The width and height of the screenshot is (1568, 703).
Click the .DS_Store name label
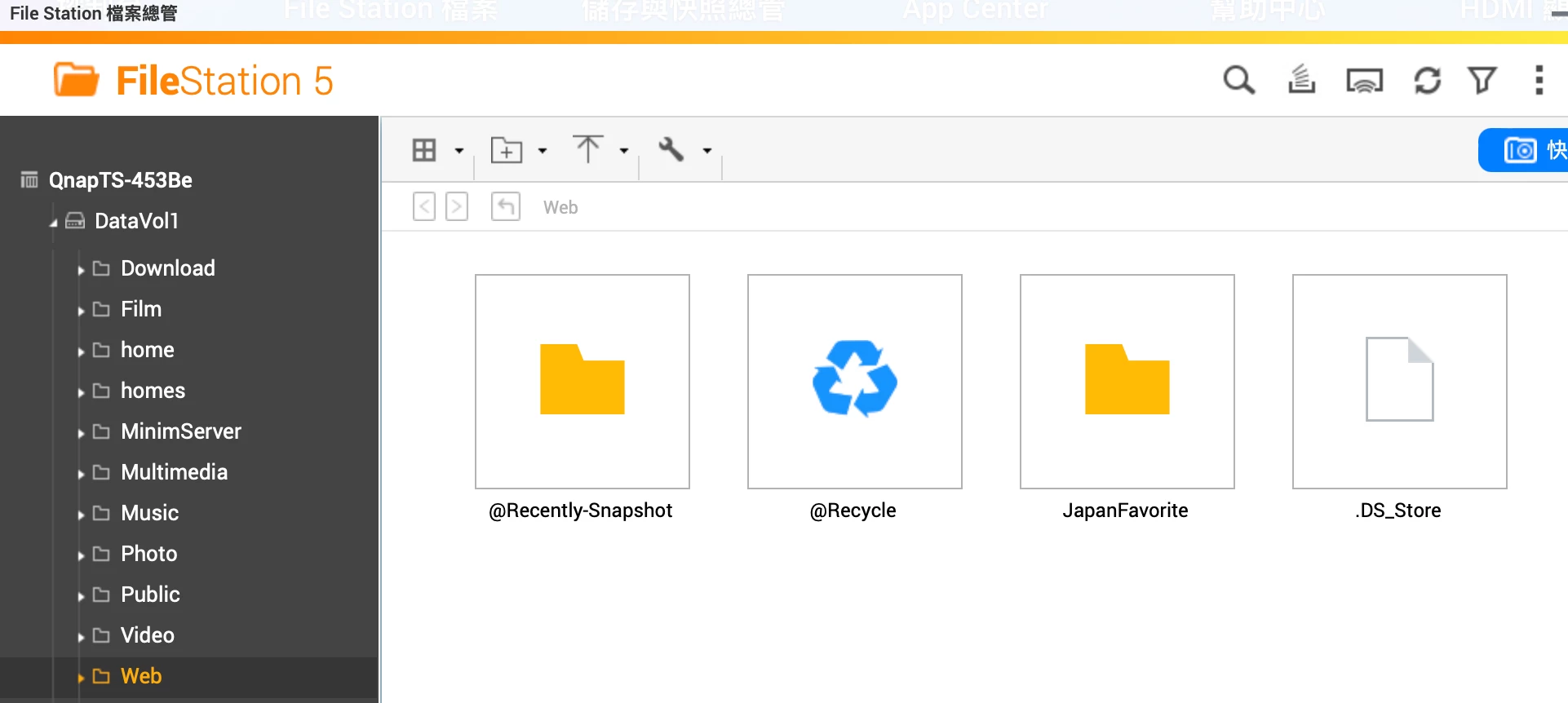tap(1398, 511)
